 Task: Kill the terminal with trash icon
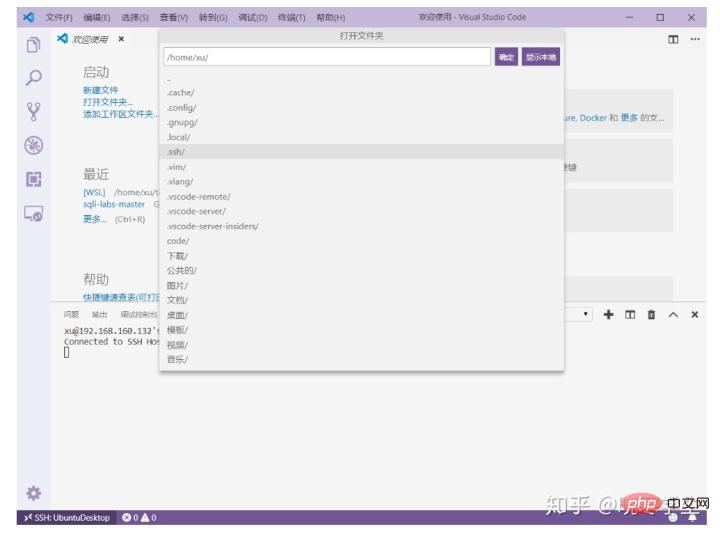coord(651,315)
